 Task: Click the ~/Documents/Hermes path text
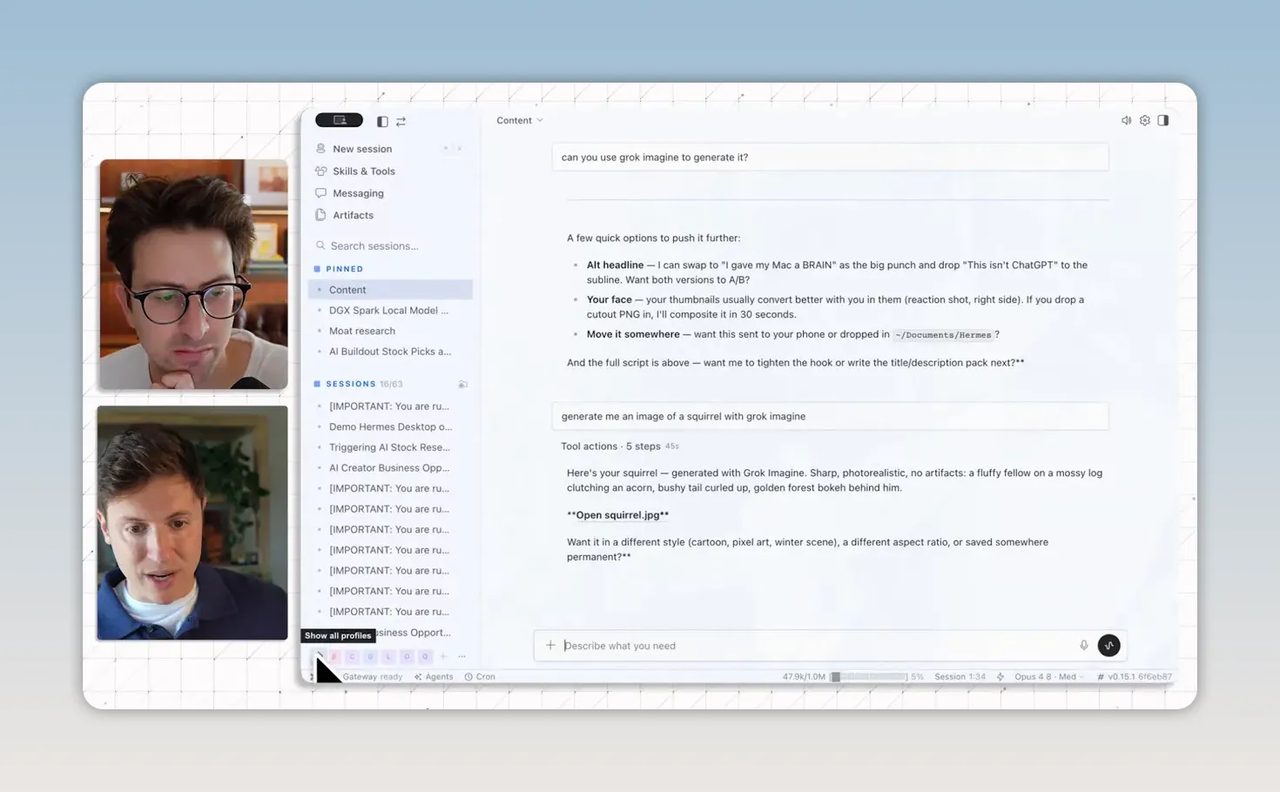tap(942, 335)
